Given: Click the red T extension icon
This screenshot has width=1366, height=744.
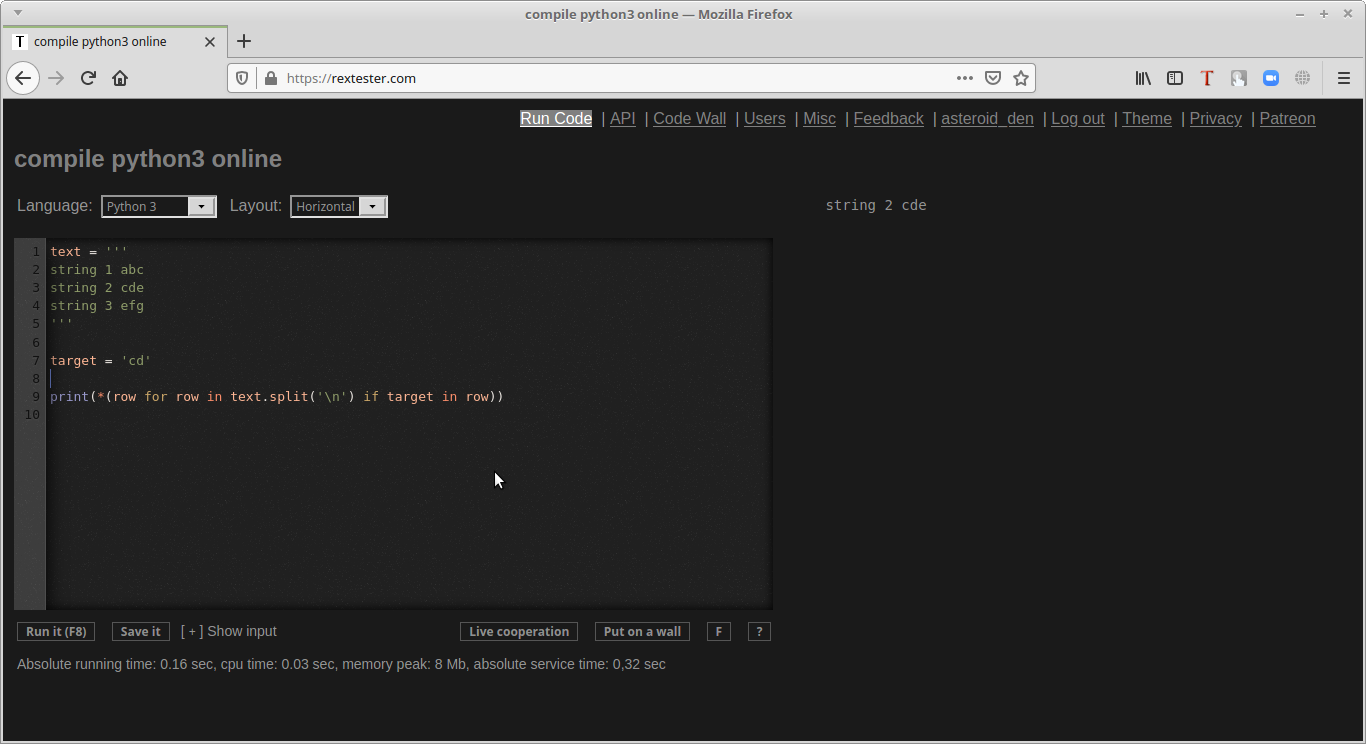Looking at the screenshot, I should pos(1207,78).
